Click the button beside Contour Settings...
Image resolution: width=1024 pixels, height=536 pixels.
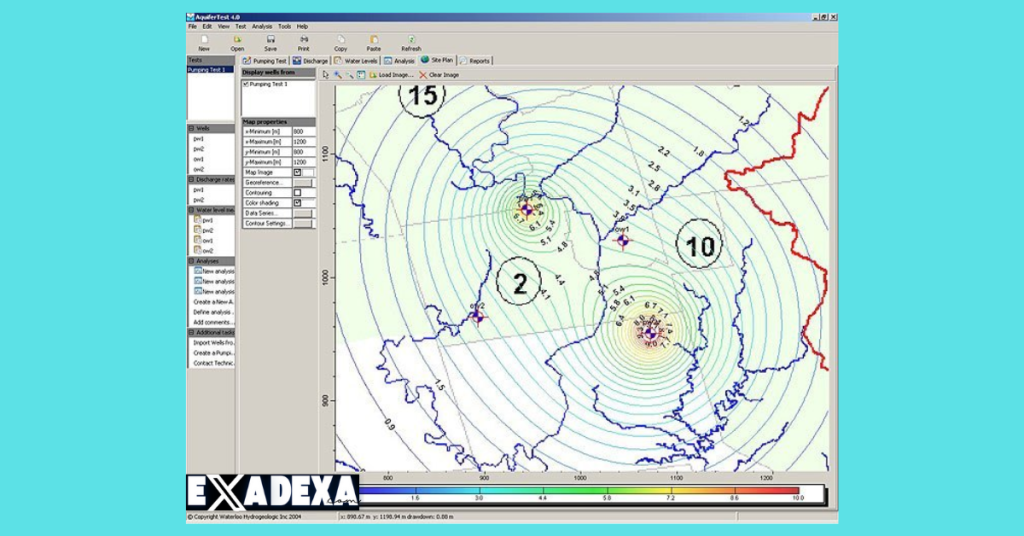(x=304, y=223)
